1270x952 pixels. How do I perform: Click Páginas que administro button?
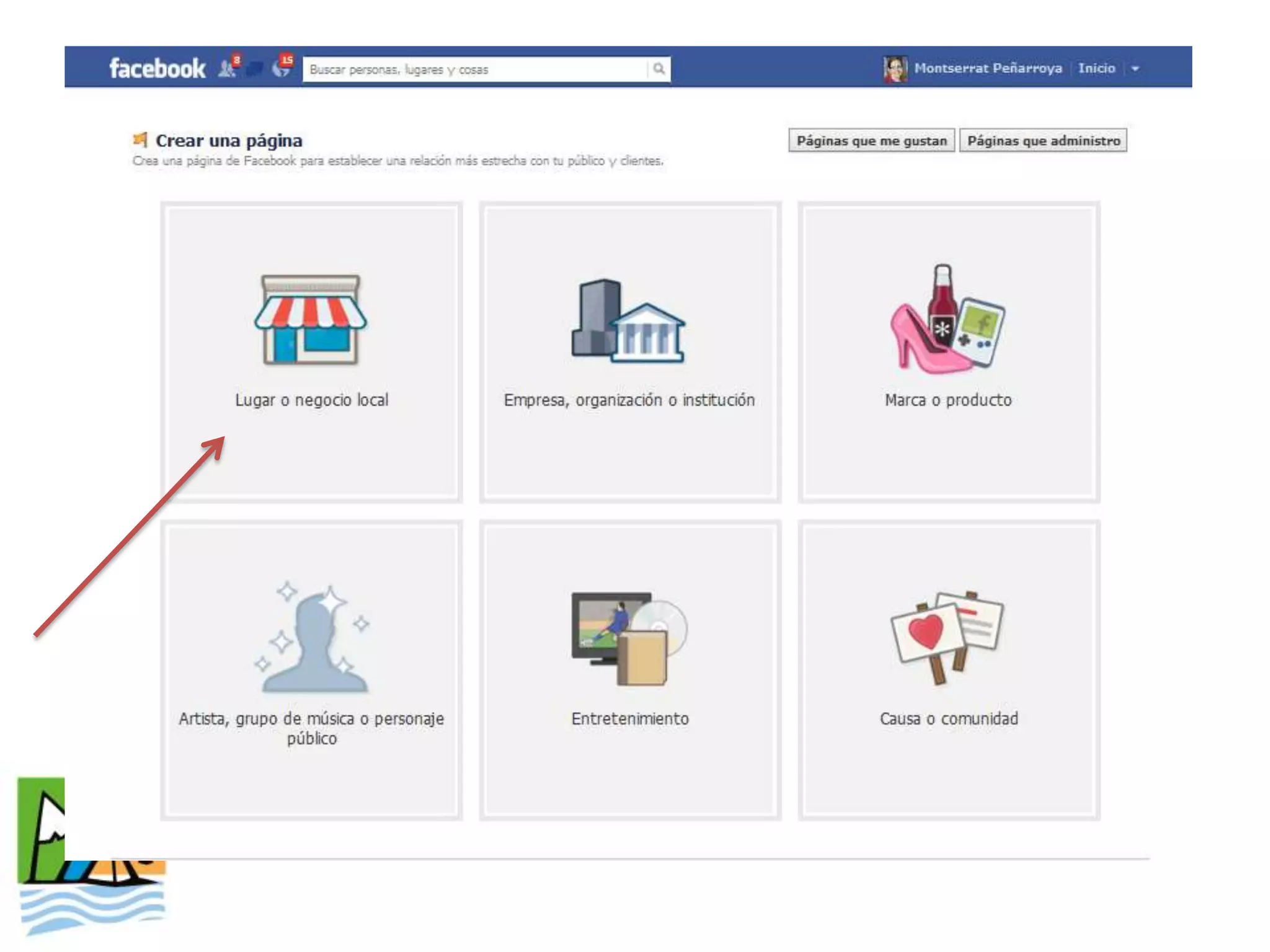(x=1043, y=141)
